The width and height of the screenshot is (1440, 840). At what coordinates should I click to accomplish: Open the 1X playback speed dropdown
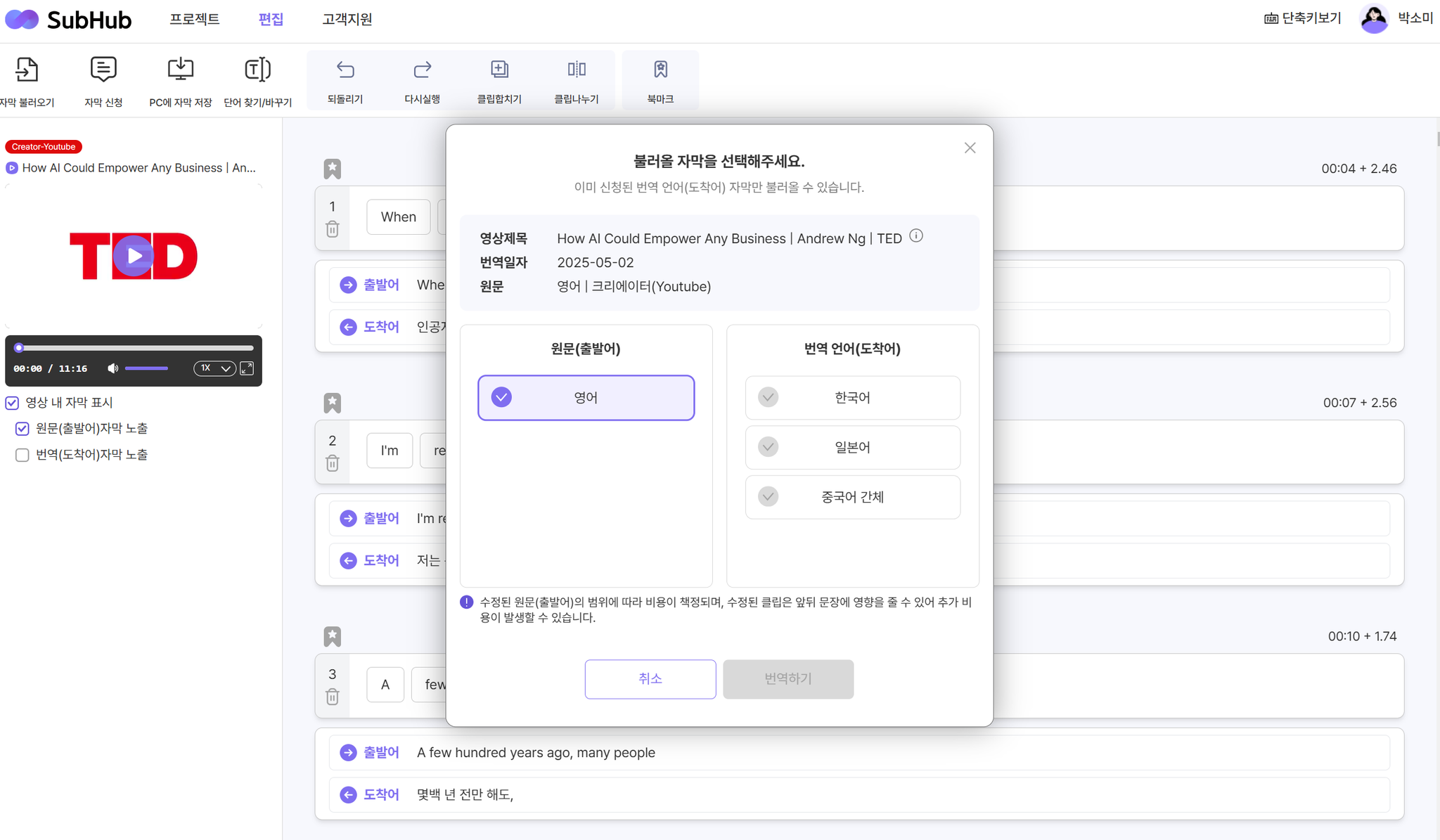214,368
